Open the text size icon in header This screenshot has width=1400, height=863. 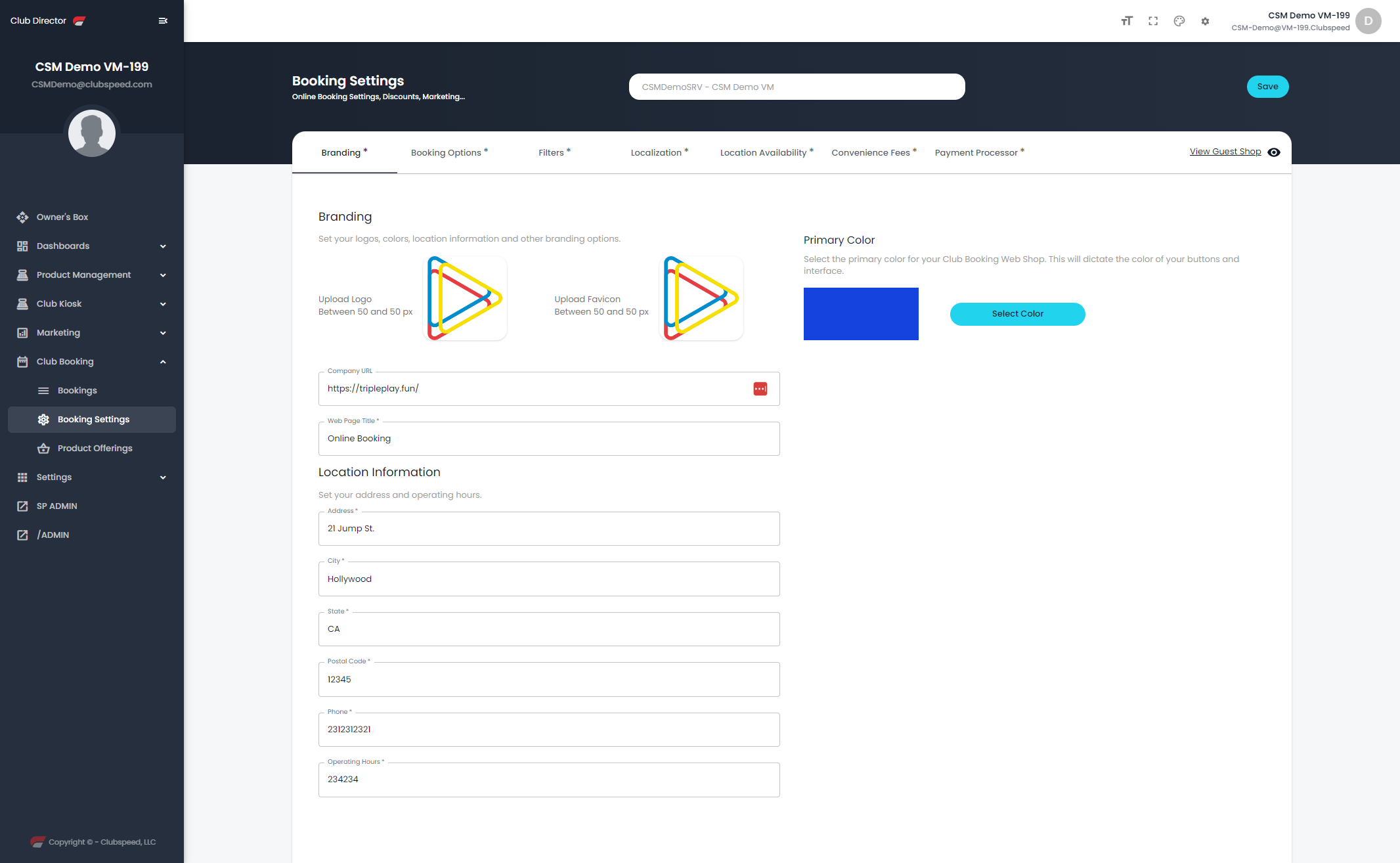(1127, 21)
